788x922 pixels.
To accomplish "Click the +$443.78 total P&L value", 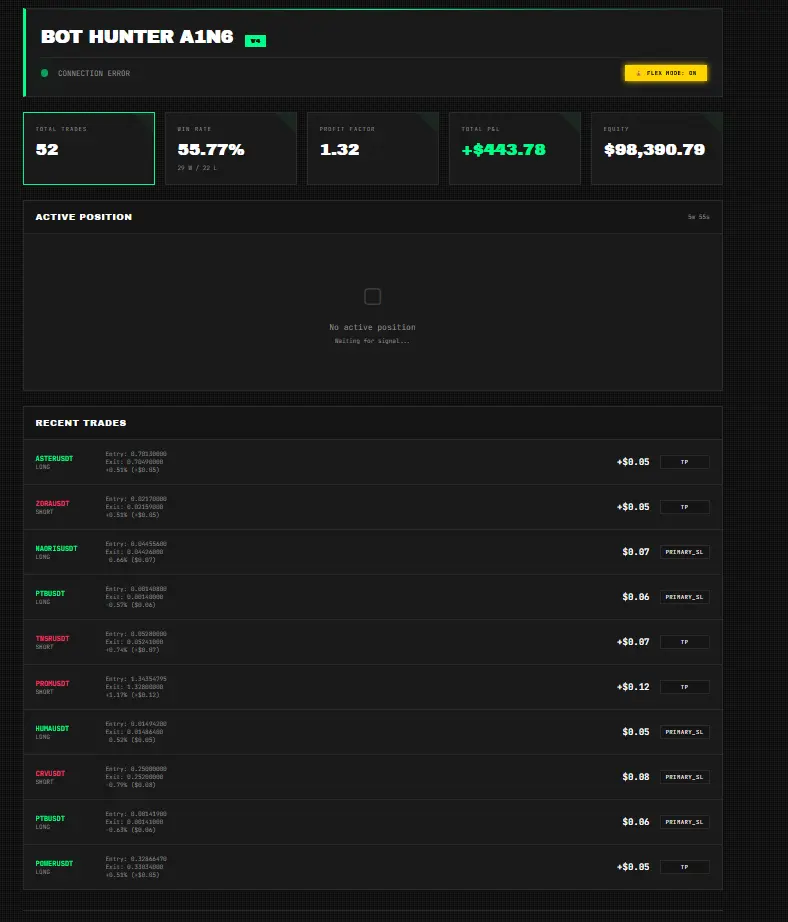I will click(503, 149).
